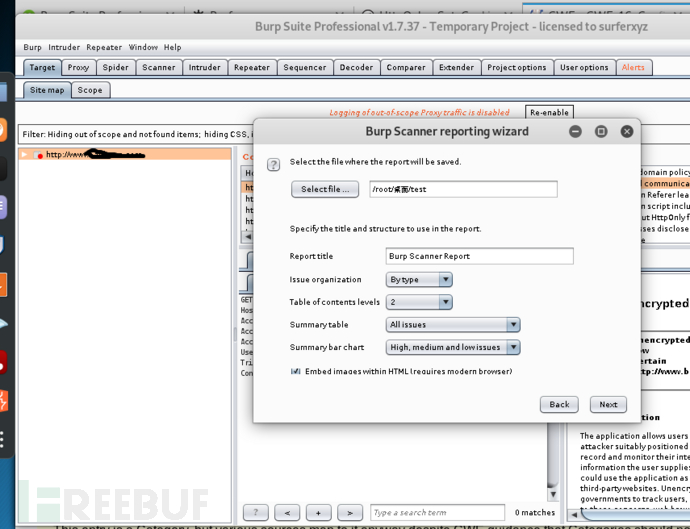Click the Next button
Viewport: 690px width, 529px height.
click(x=608, y=404)
